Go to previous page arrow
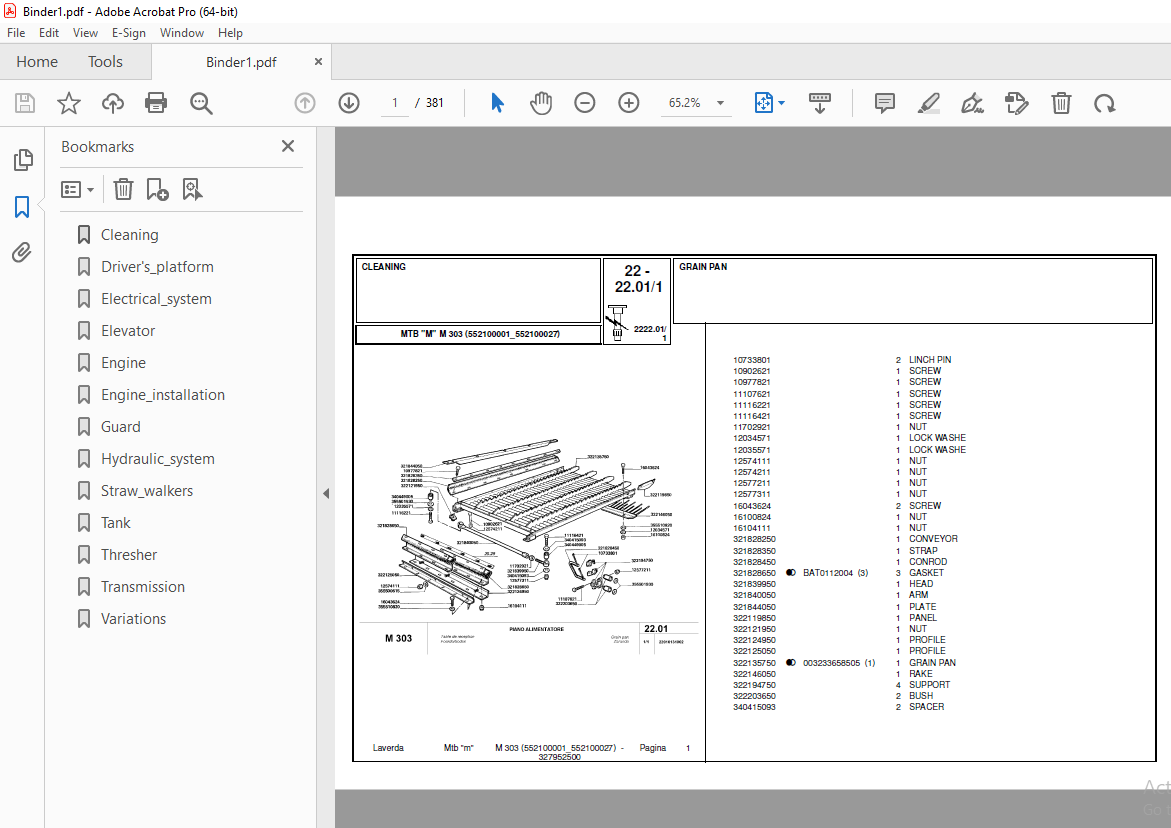 (x=305, y=103)
